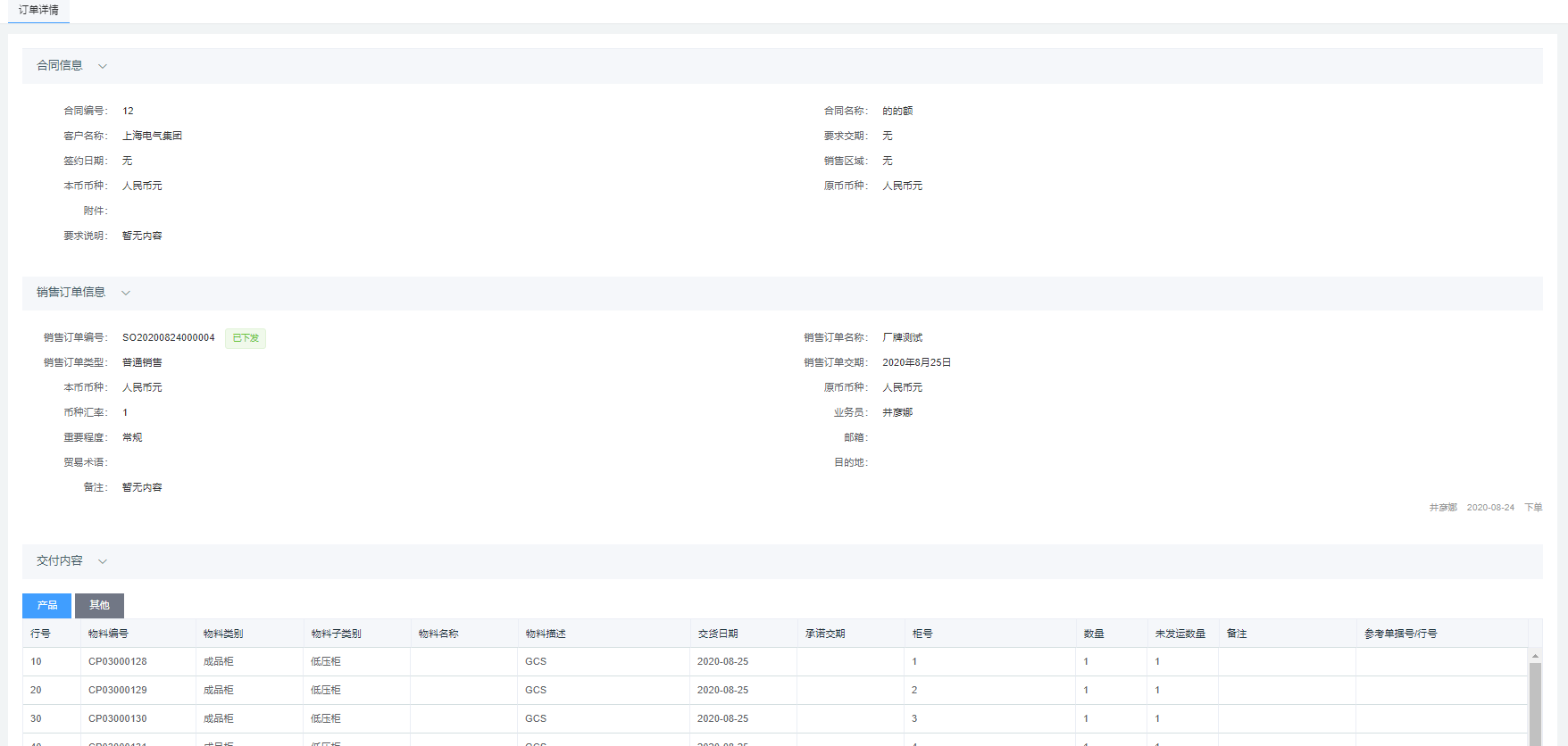Image resolution: width=1568 pixels, height=746 pixels.
Task: Click the scrollbar up arrow in table
Action: pyautogui.click(x=1535, y=656)
